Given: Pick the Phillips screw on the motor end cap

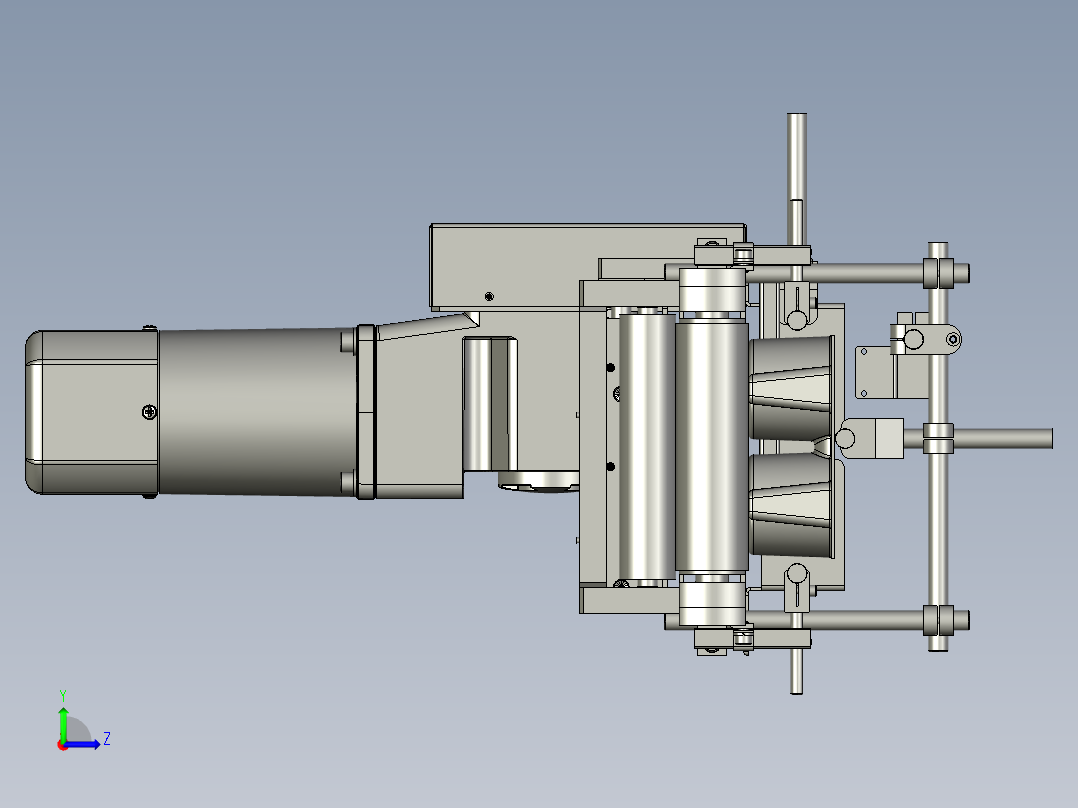Looking at the screenshot, I should (x=149, y=412).
